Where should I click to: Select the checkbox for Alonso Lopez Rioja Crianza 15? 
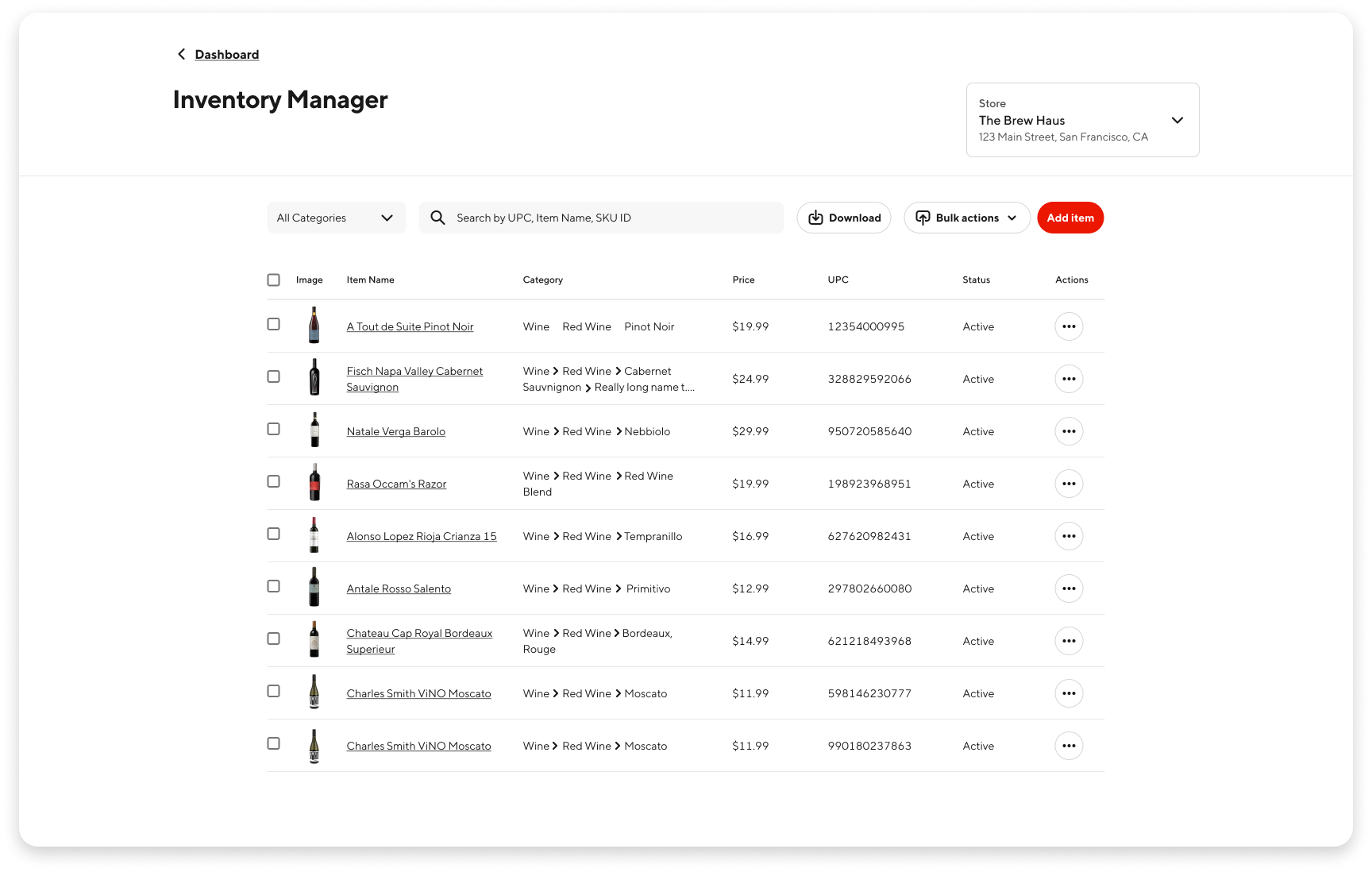[274, 534]
